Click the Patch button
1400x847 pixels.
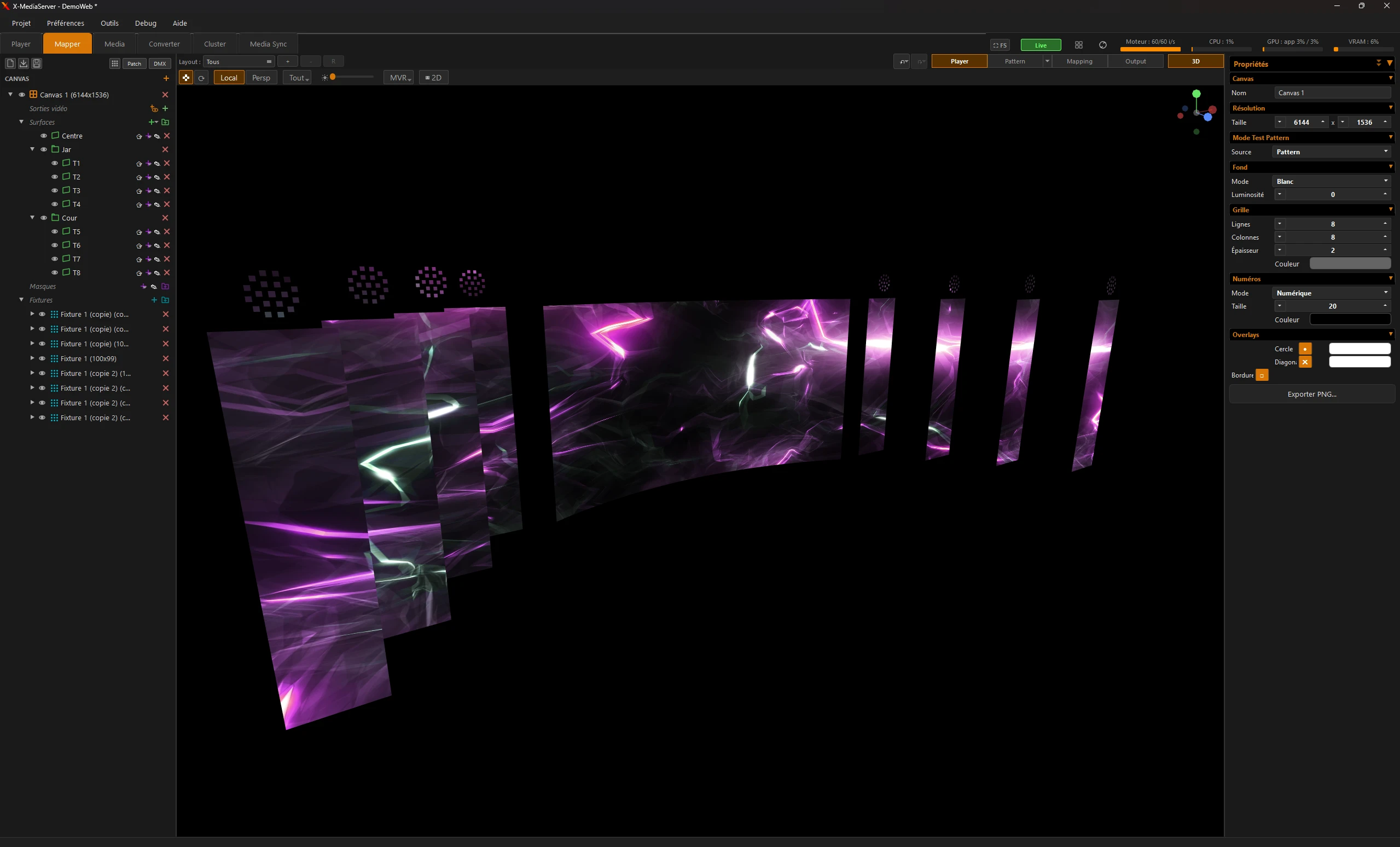[x=134, y=63]
